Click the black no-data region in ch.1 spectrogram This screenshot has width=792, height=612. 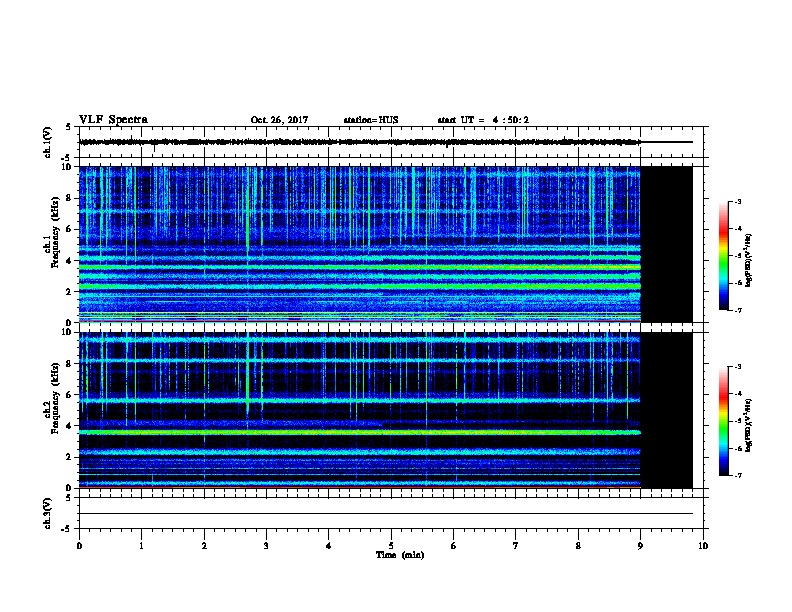coord(667,244)
